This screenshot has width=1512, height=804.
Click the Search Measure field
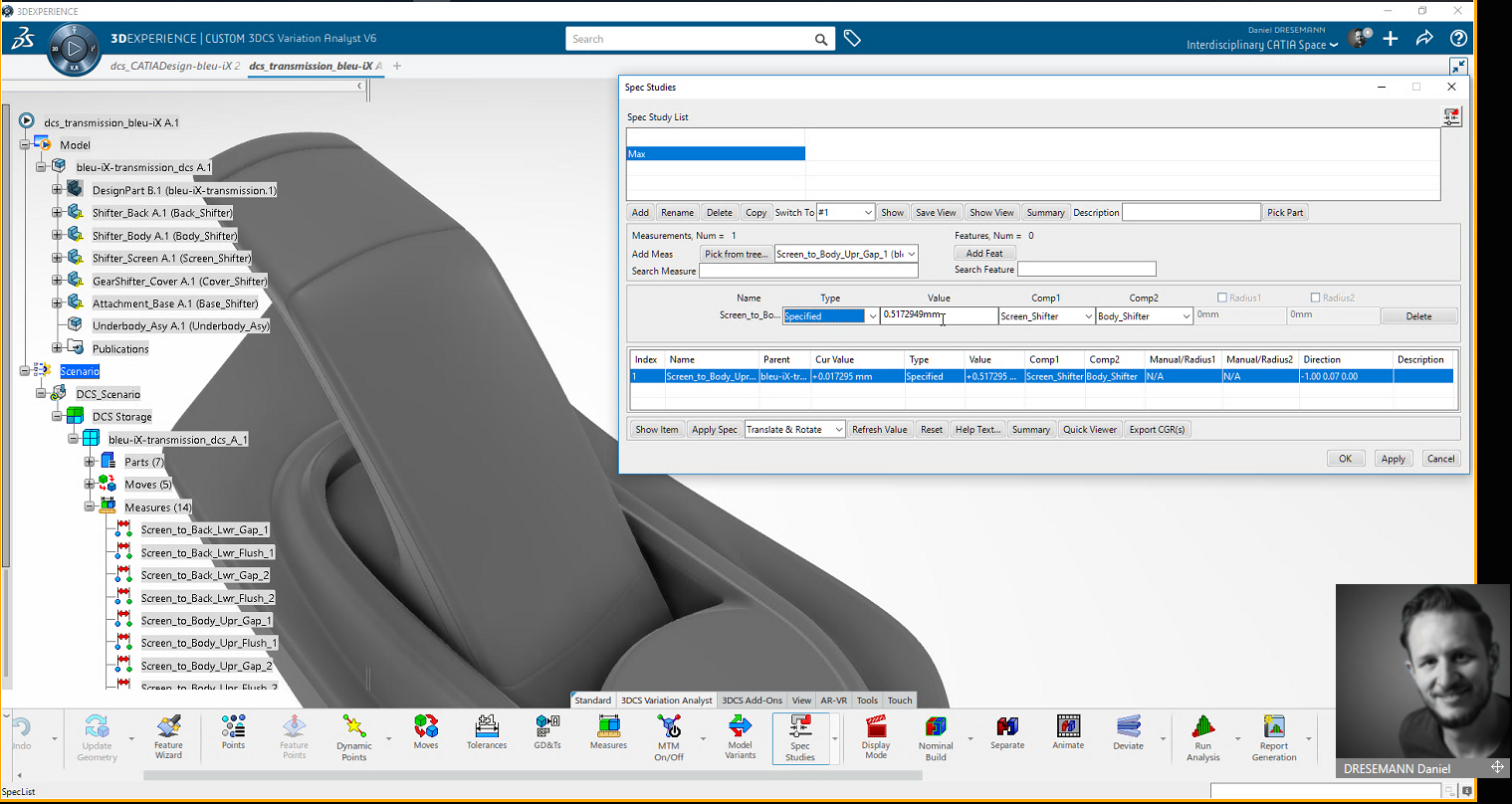coord(808,271)
